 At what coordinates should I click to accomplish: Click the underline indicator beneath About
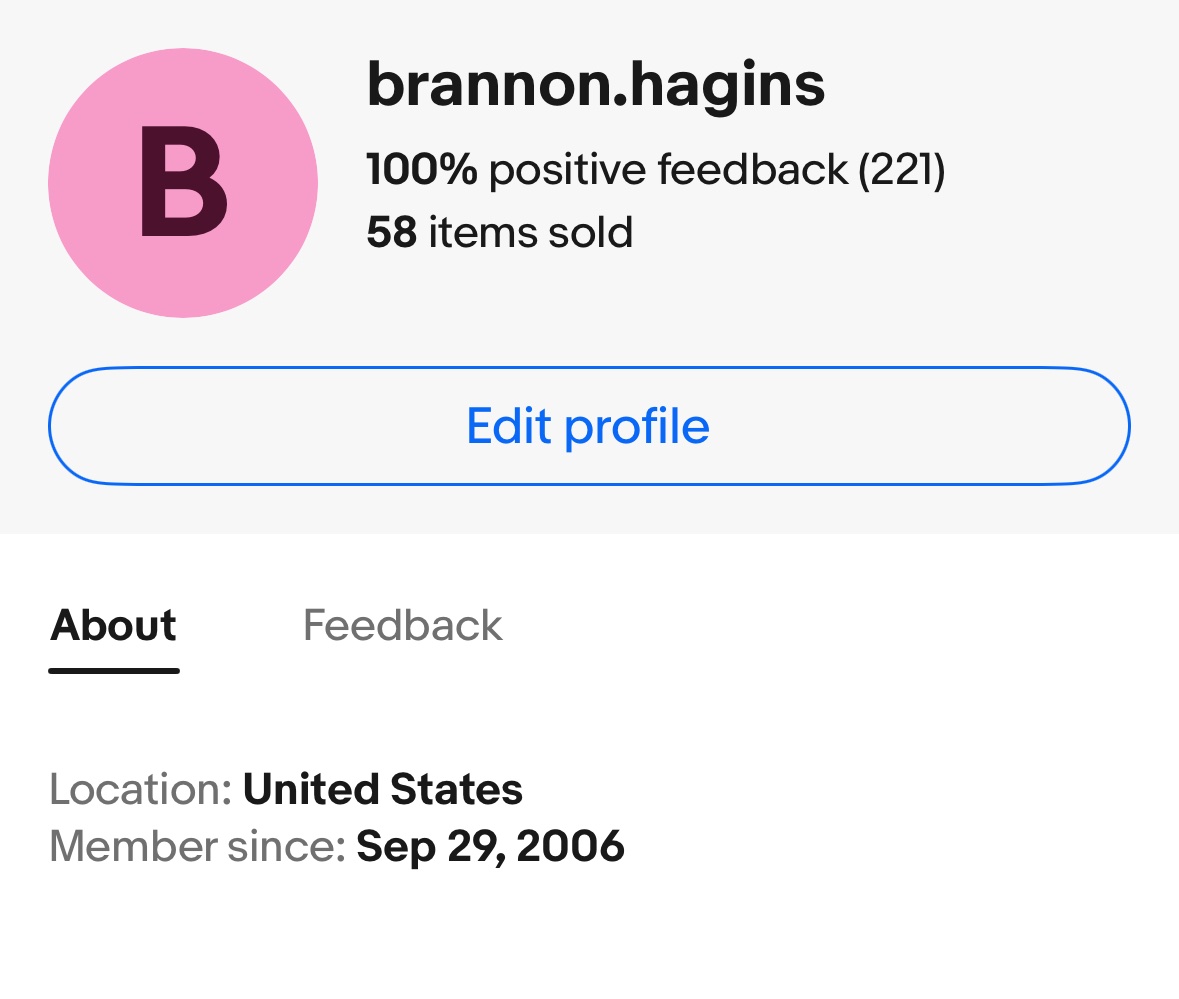tap(114, 670)
